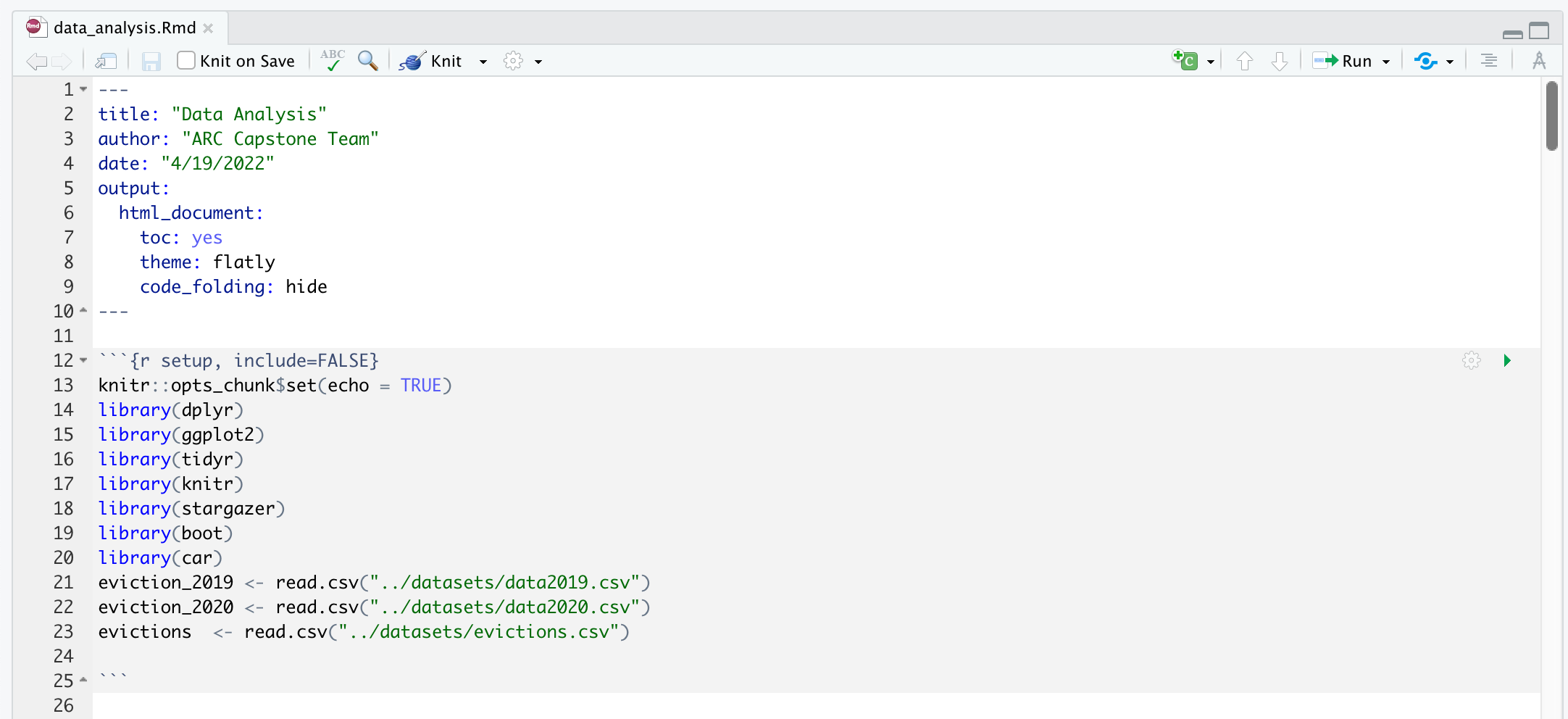Collapse YAML header fold at line 1
The height and width of the screenshot is (719, 1568).
(x=83, y=89)
